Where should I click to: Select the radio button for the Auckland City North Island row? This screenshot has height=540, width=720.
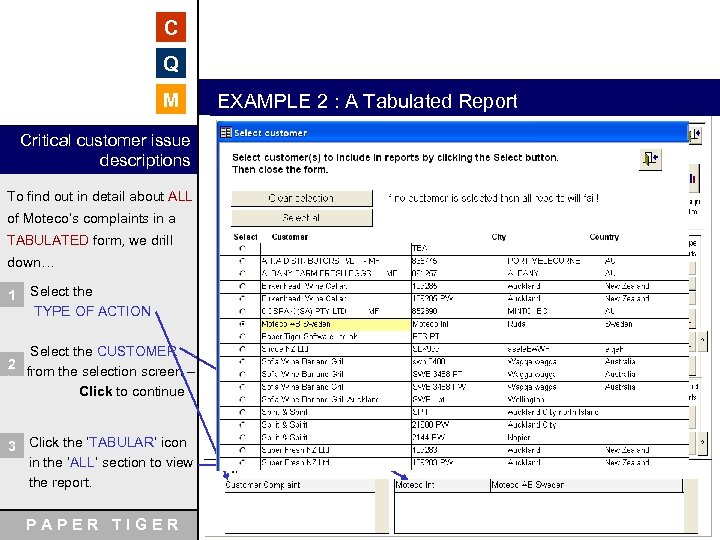242,412
